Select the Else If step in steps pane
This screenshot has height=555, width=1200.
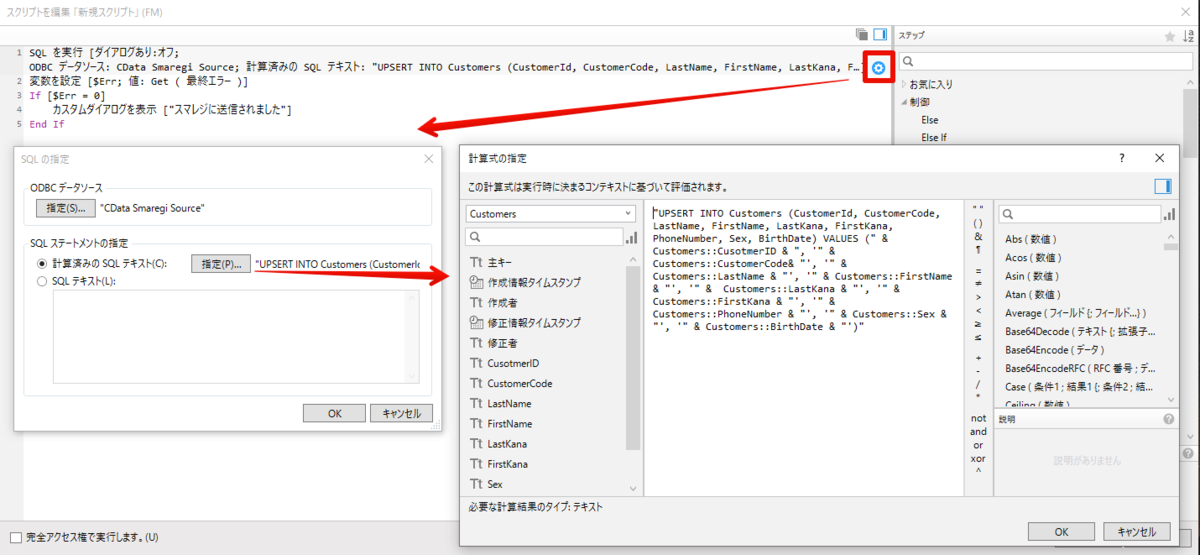click(x=935, y=137)
